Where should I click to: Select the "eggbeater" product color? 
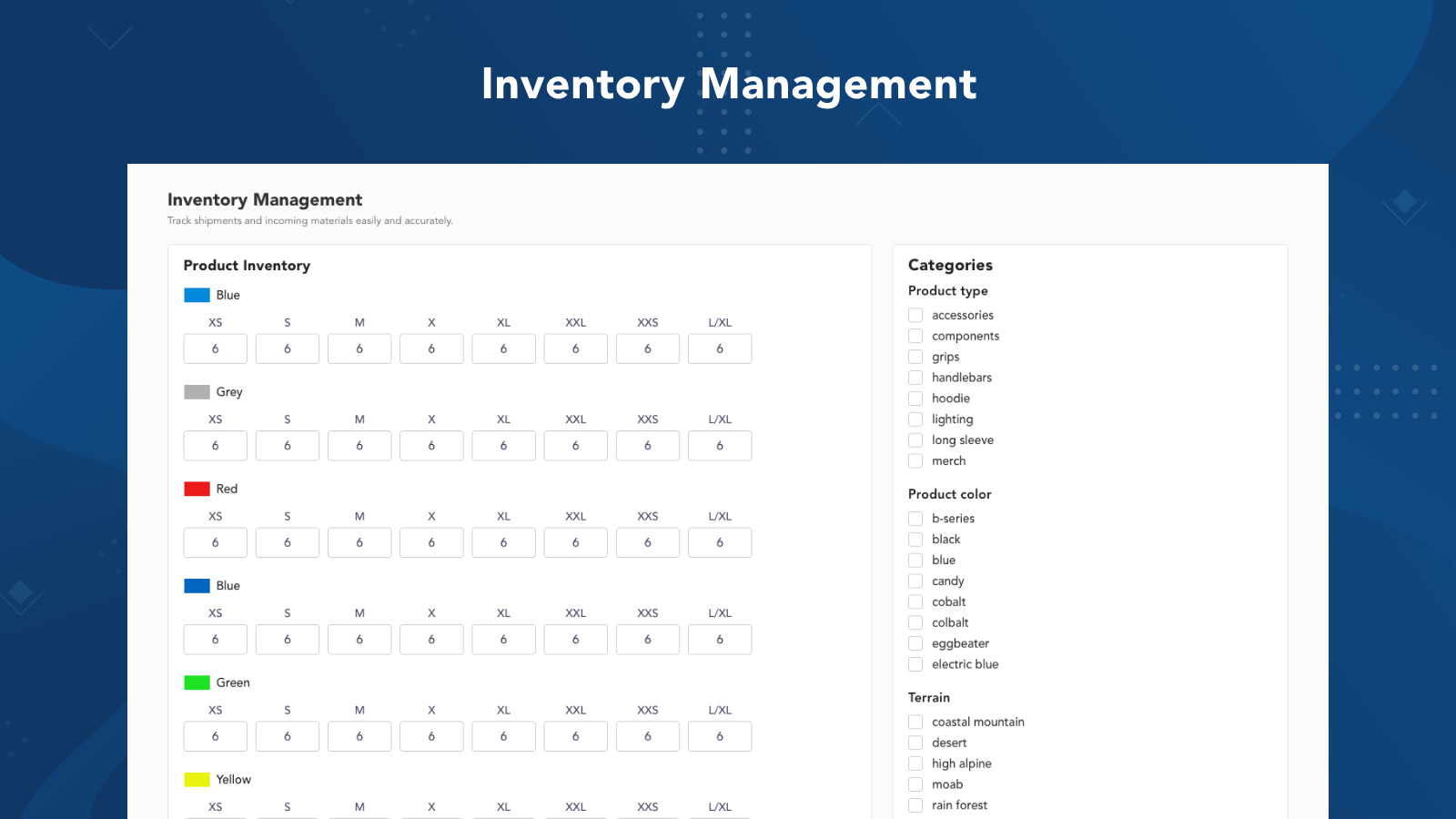pyautogui.click(x=915, y=643)
